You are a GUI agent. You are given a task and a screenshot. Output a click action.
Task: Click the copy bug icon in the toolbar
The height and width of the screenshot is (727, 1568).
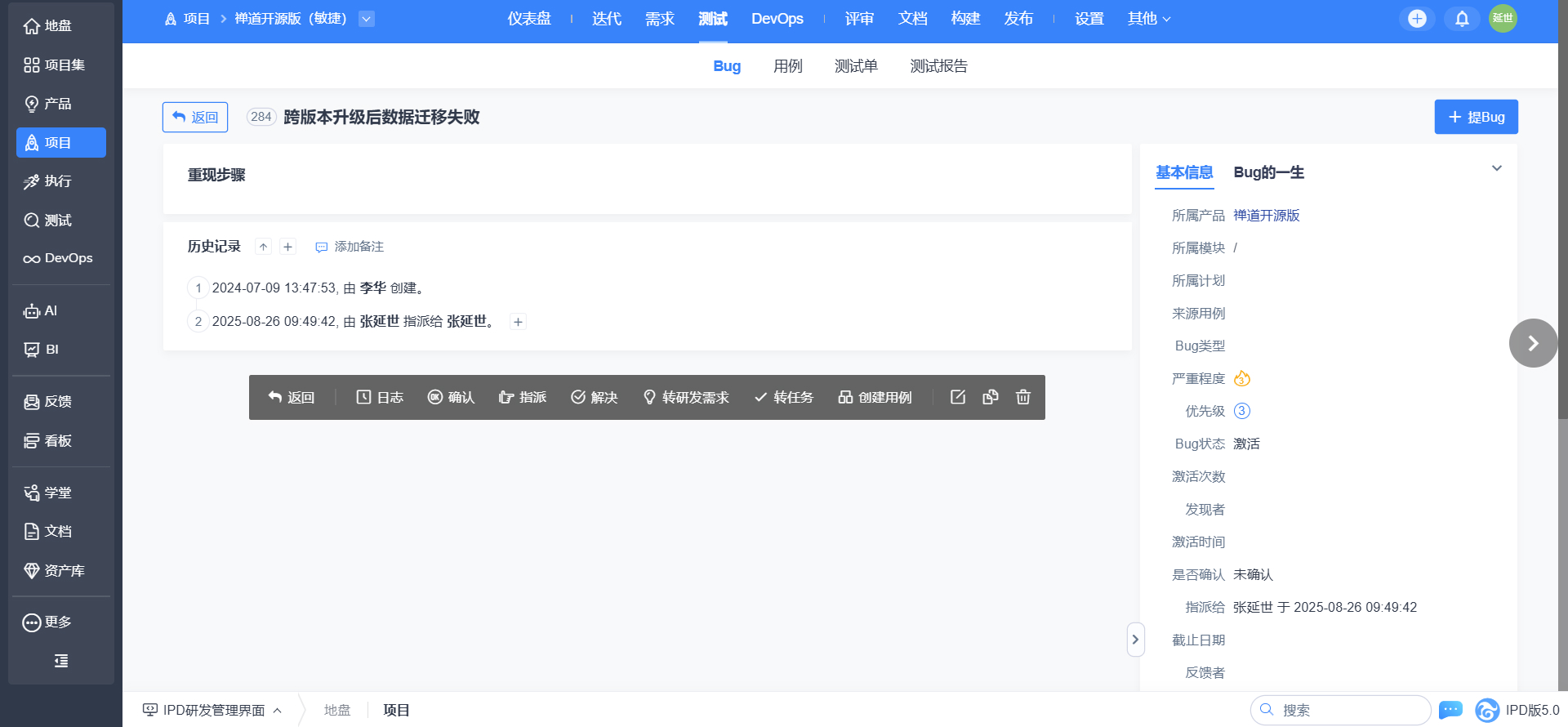[991, 397]
